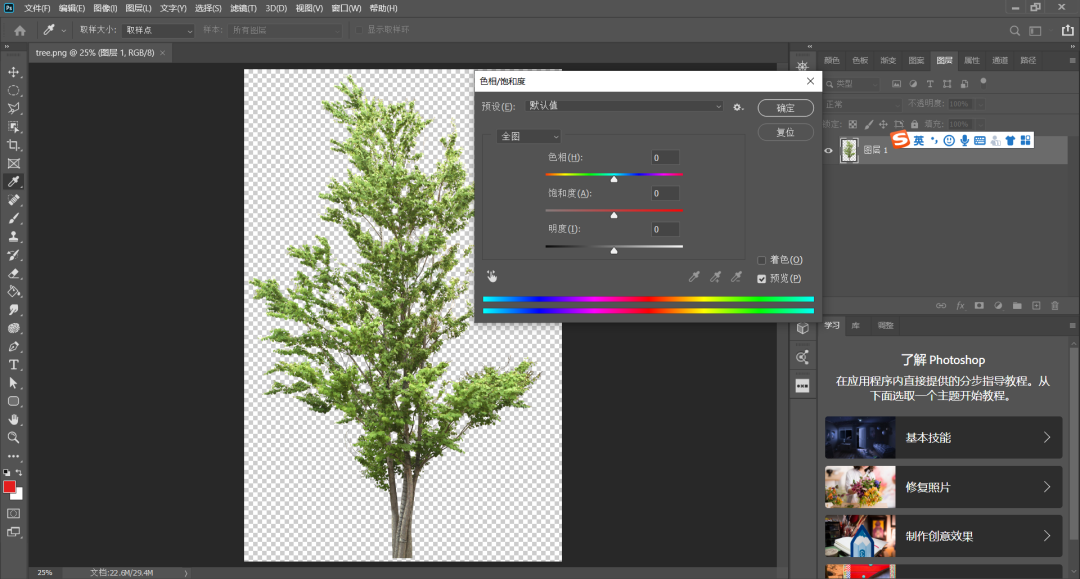The height and width of the screenshot is (579, 1080).
Task: Click the Home icon in options bar
Action: [20, 30]
